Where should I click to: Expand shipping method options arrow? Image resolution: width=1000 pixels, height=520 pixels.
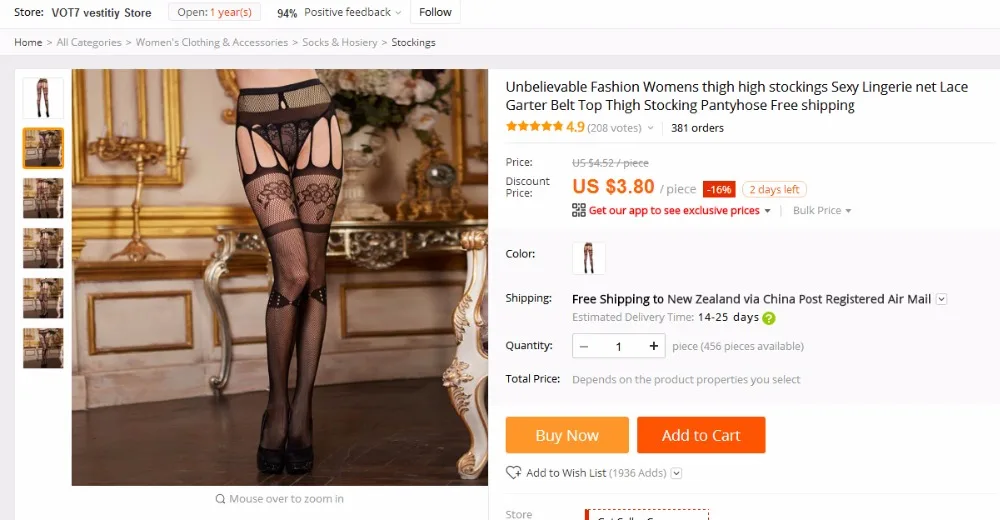pos(941,299)
